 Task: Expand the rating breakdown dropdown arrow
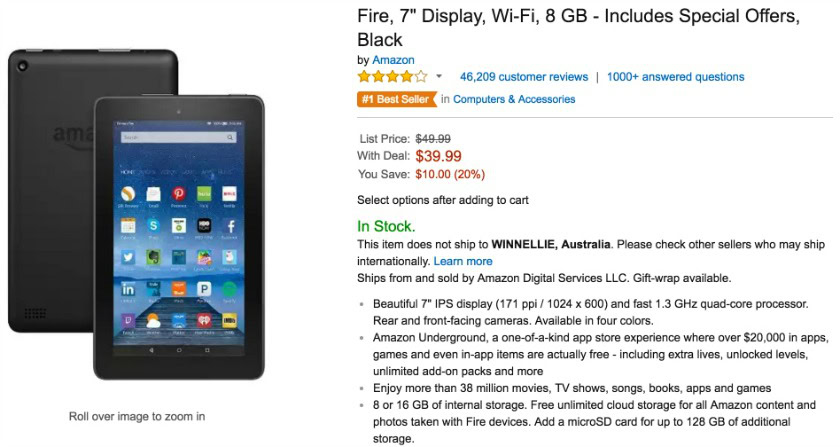pos(438,77)
